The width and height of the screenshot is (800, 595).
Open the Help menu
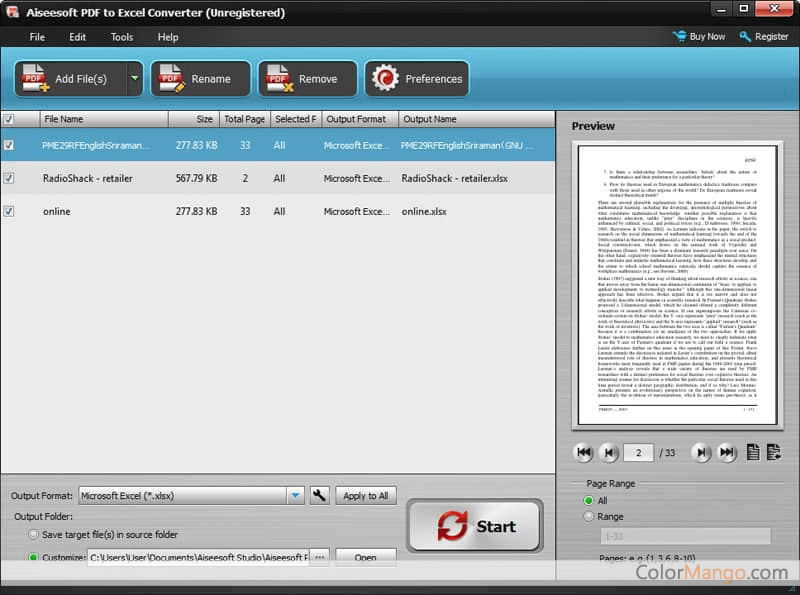click(x=167, y=37)
